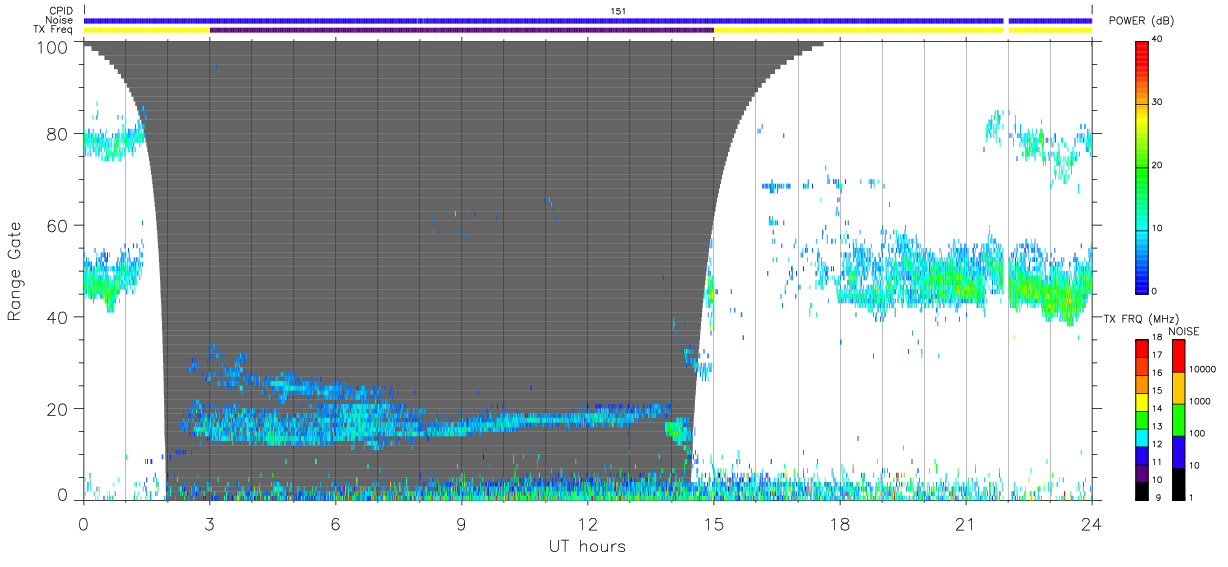
Task: Click the 'Noise' row label at top left
Action: 60,20
